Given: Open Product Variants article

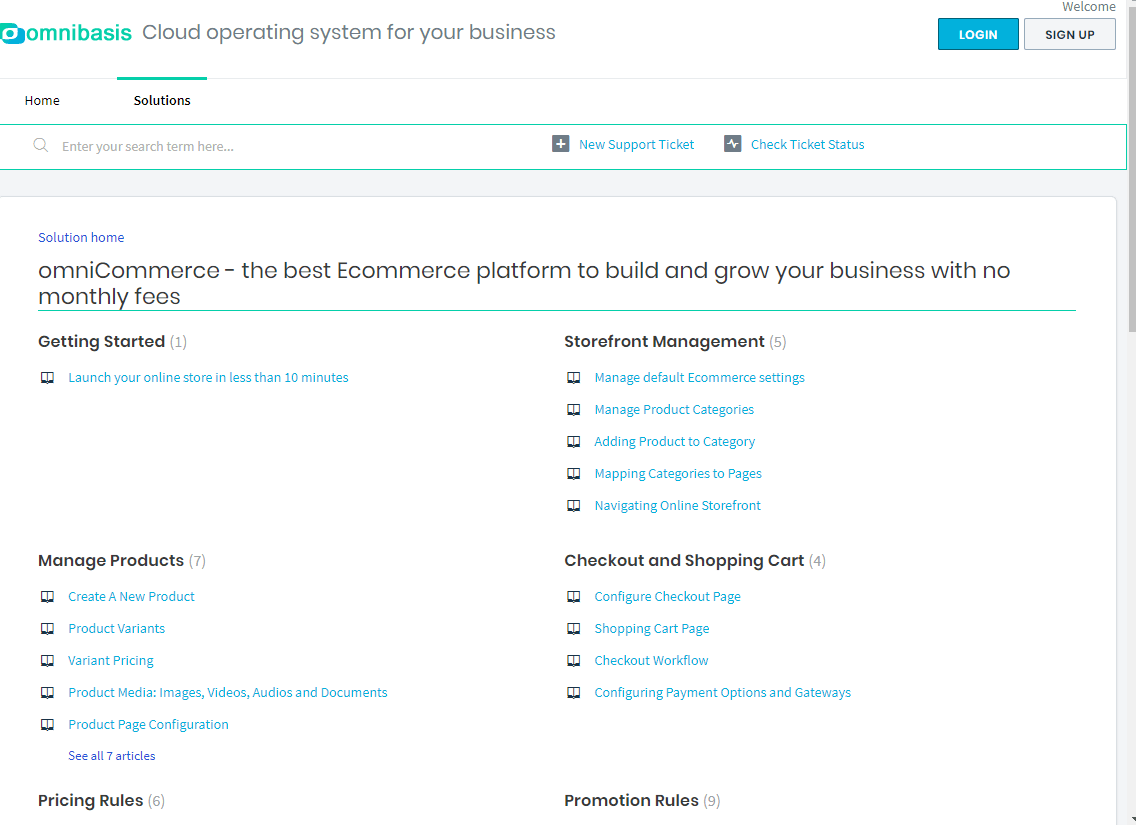Looking at the screenshot, I should tap(117, 628).
